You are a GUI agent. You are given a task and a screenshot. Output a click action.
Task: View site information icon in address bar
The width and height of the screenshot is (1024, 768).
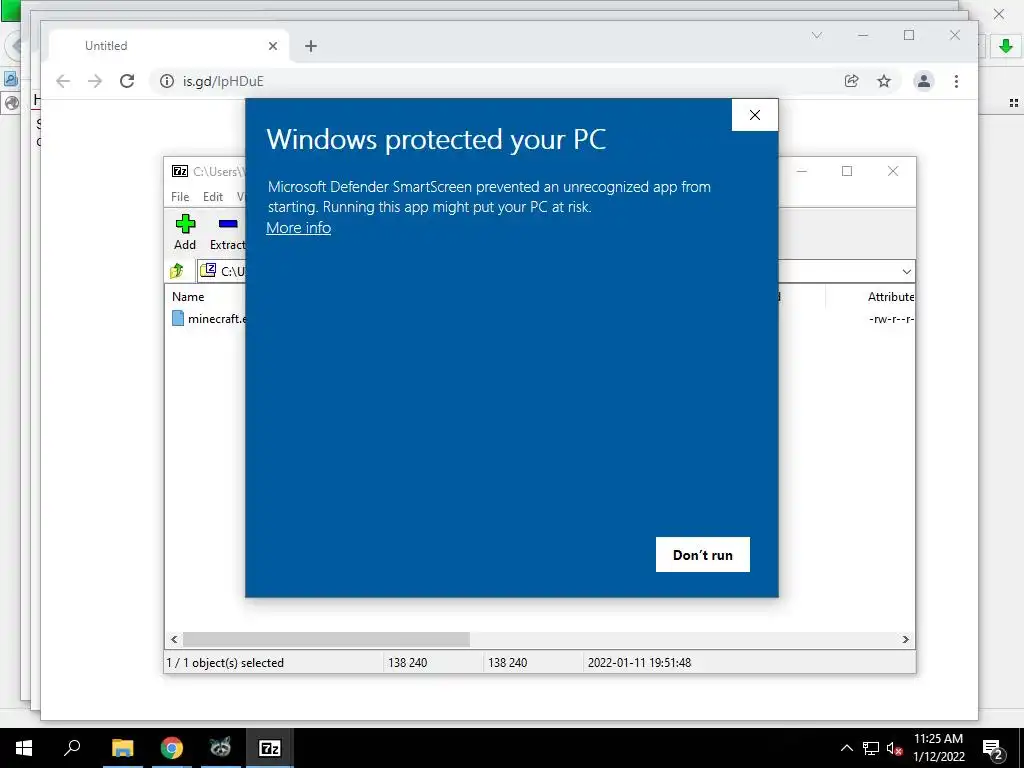167,81
